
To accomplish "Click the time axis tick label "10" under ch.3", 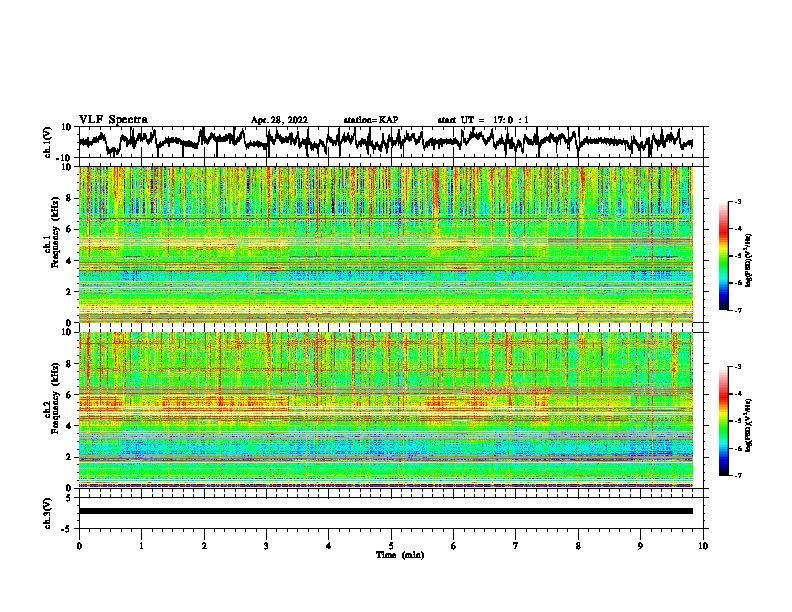I will click(703, 546).
